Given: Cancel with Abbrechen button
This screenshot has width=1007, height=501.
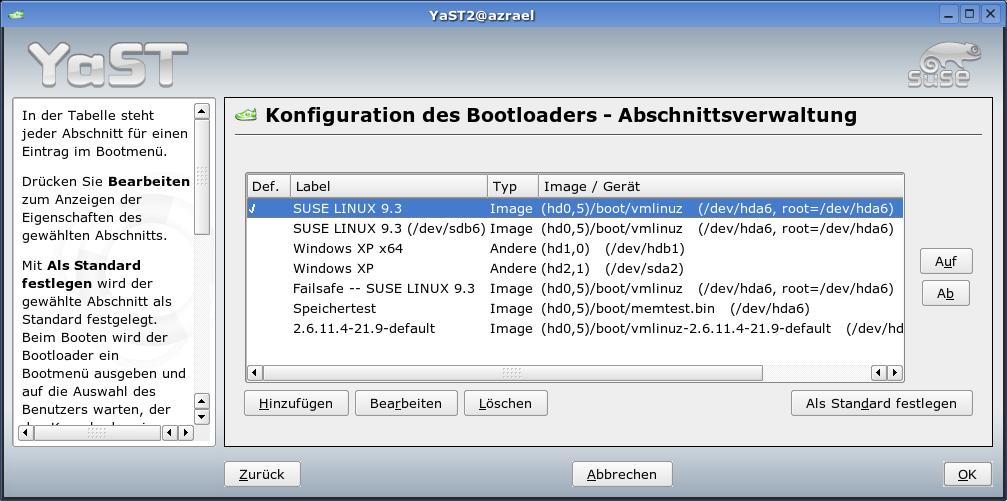Looking at the screenshot, I should (622, 475).
